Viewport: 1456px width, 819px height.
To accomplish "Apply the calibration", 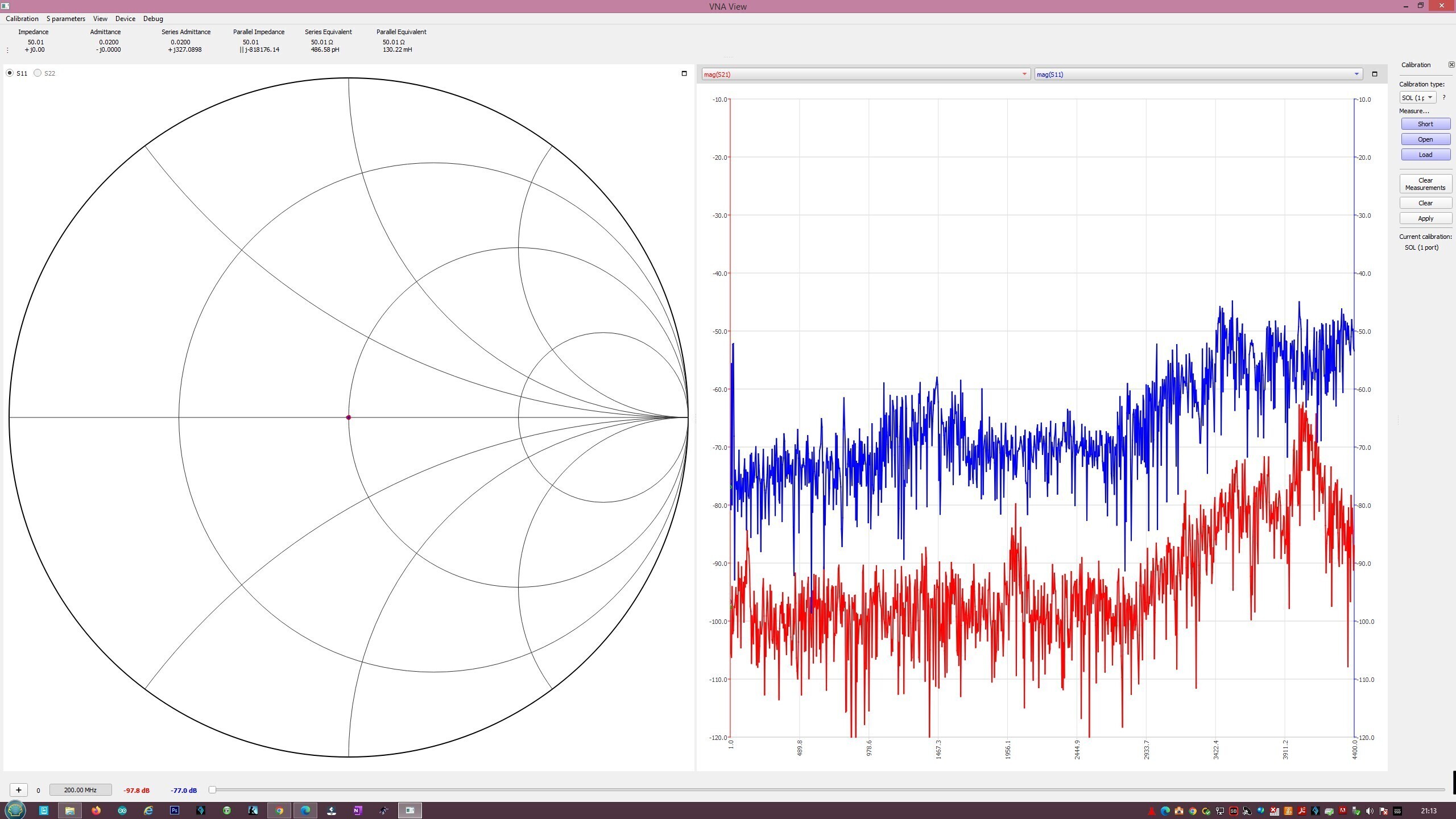I will click(x=1425, y=218).
